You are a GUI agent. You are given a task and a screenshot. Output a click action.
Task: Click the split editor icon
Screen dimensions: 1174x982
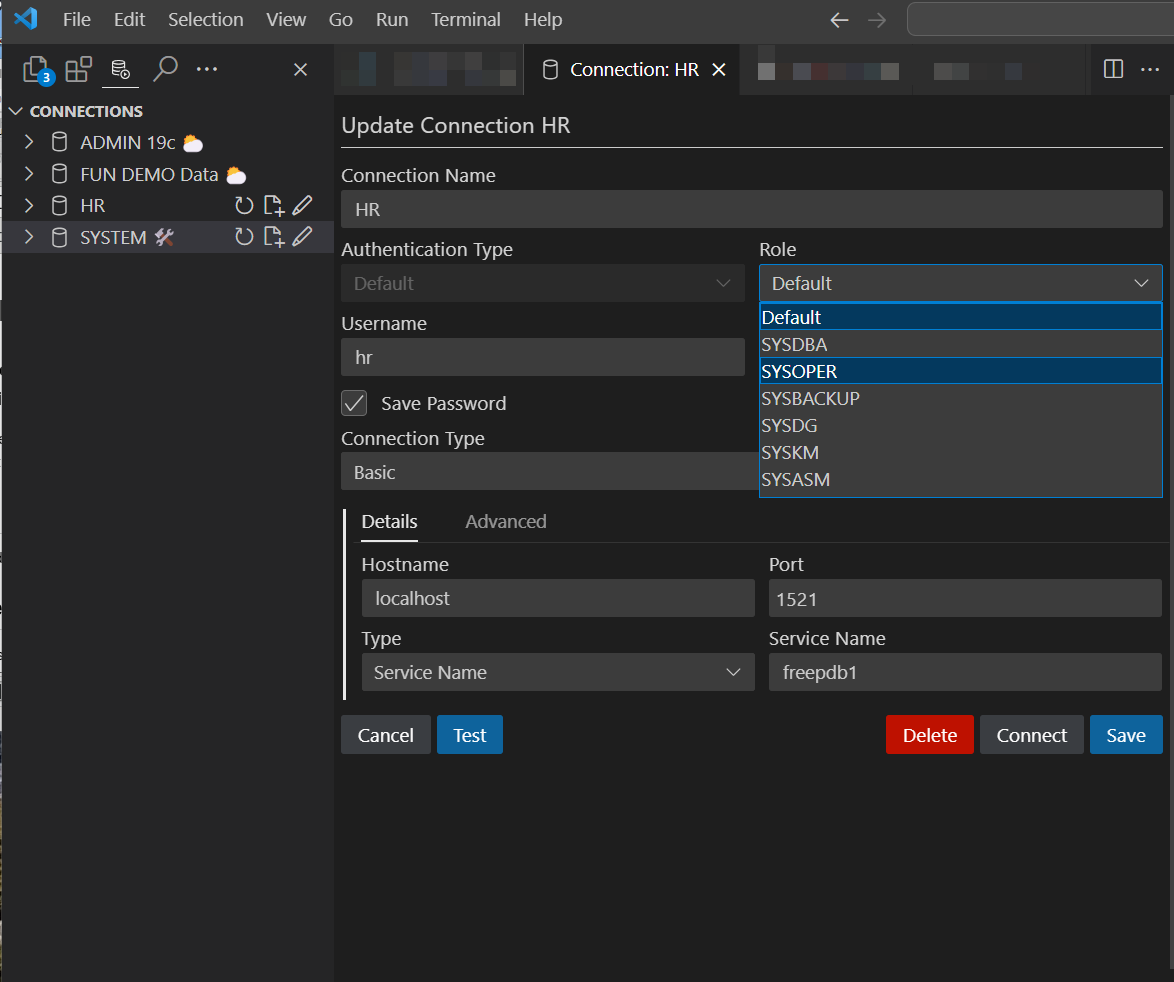tap(1112, 68)
